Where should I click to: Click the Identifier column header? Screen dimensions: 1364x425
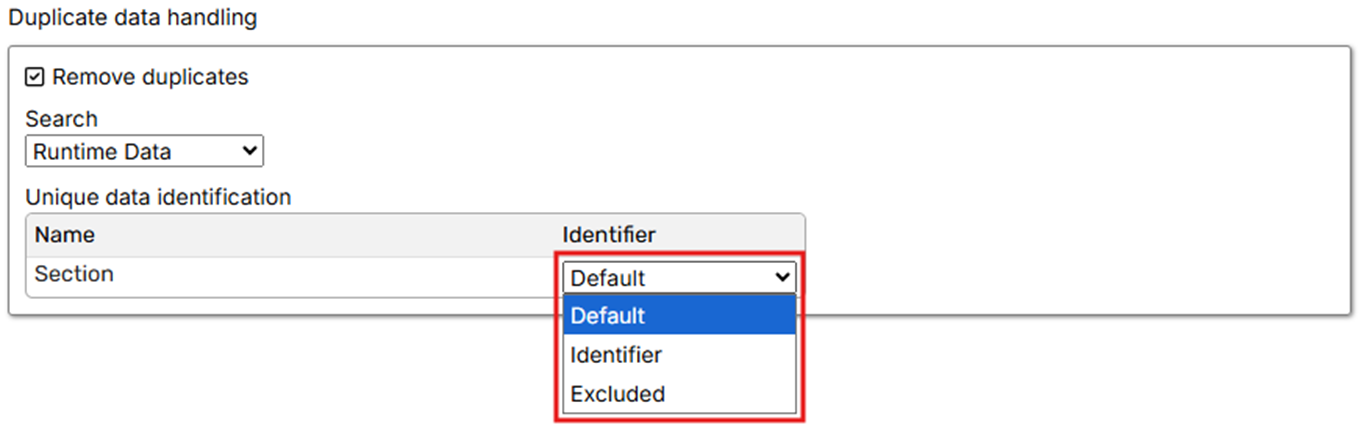pos(609,235)
